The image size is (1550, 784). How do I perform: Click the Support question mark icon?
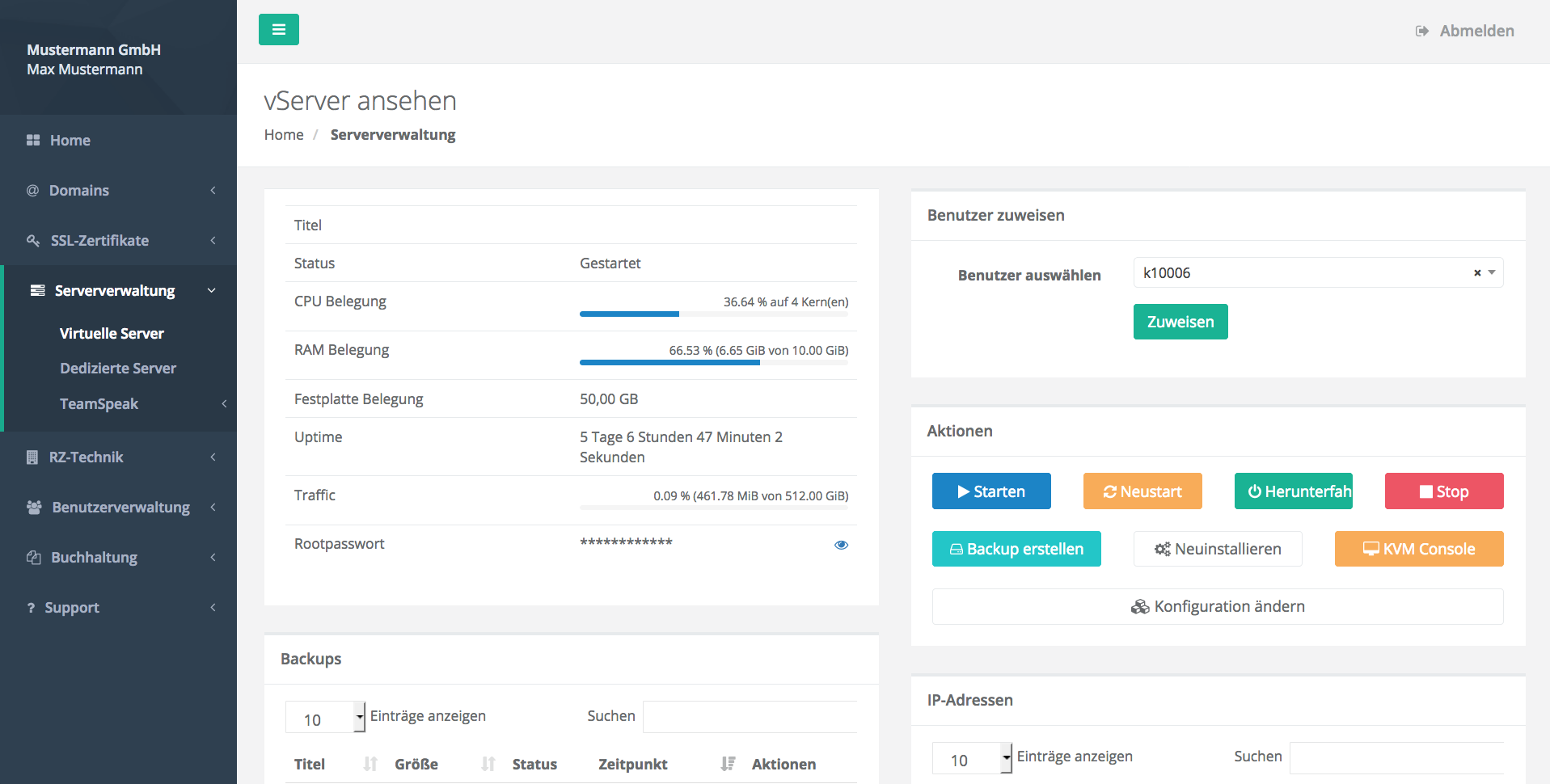coord(31,607)
